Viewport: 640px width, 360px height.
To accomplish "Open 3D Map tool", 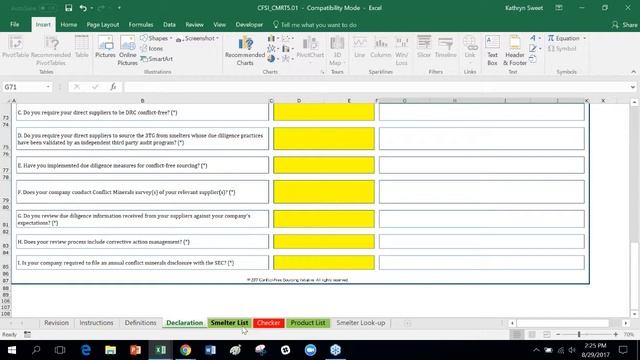I will point(337,51).
